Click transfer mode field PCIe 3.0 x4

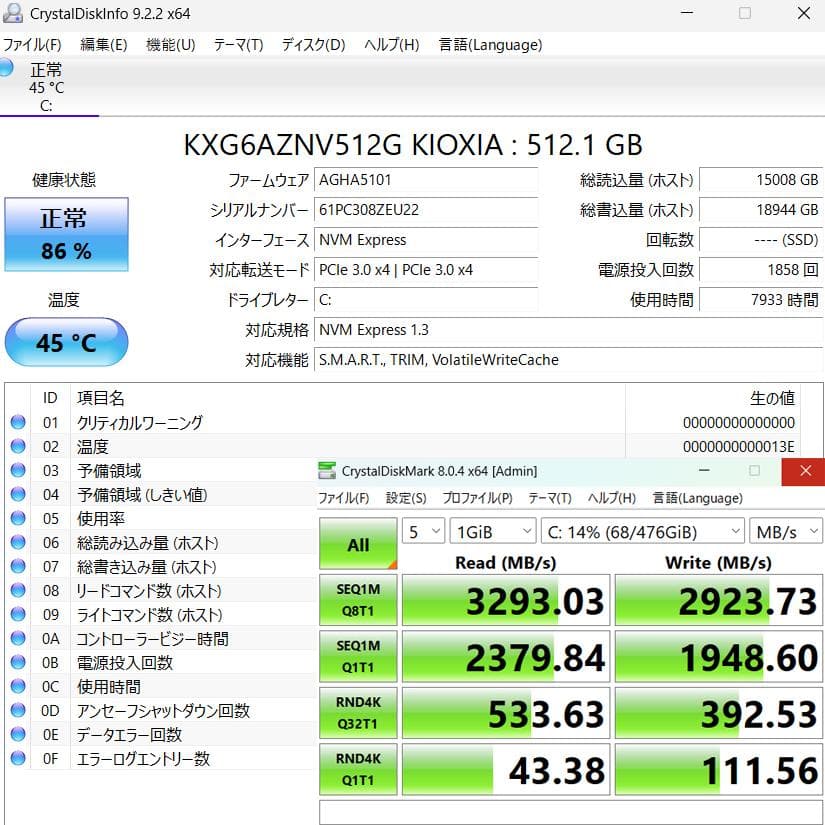point(426,270)
